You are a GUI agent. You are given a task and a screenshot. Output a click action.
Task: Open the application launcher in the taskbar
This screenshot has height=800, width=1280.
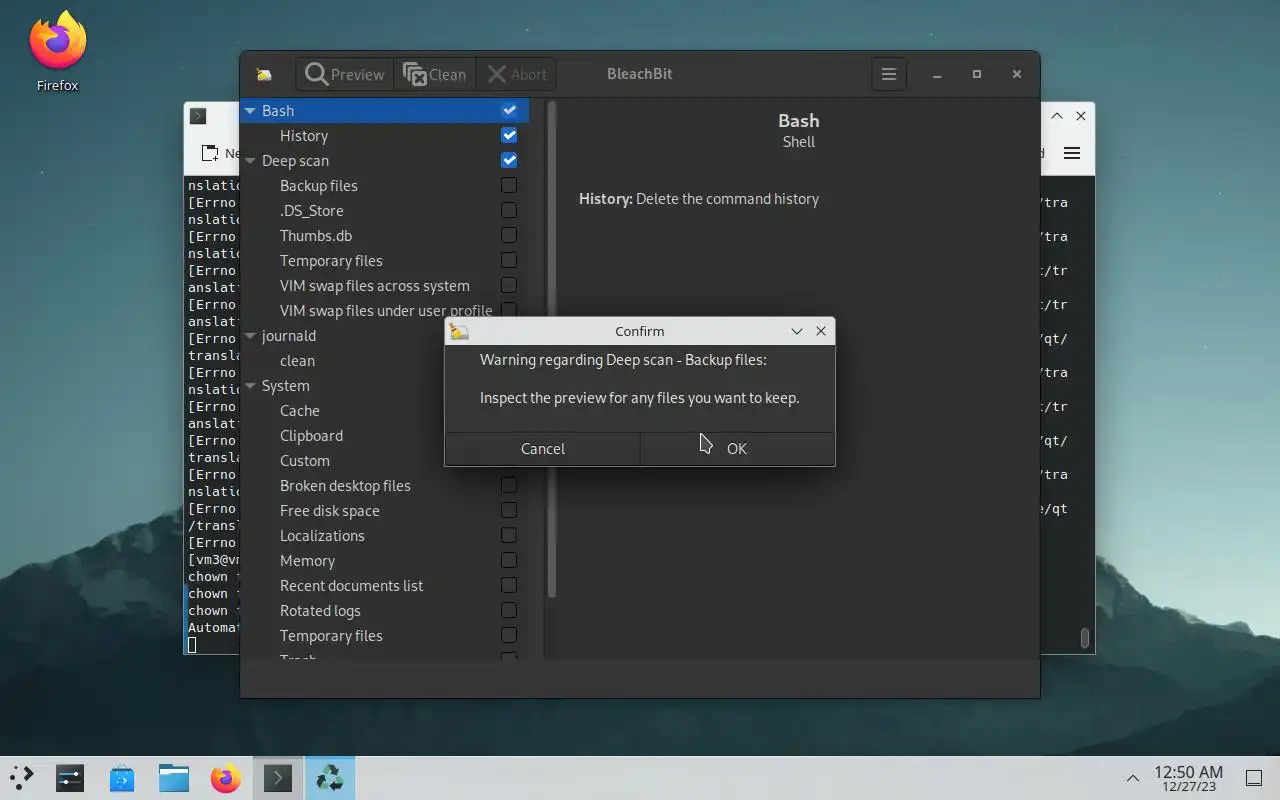point(22,778)
